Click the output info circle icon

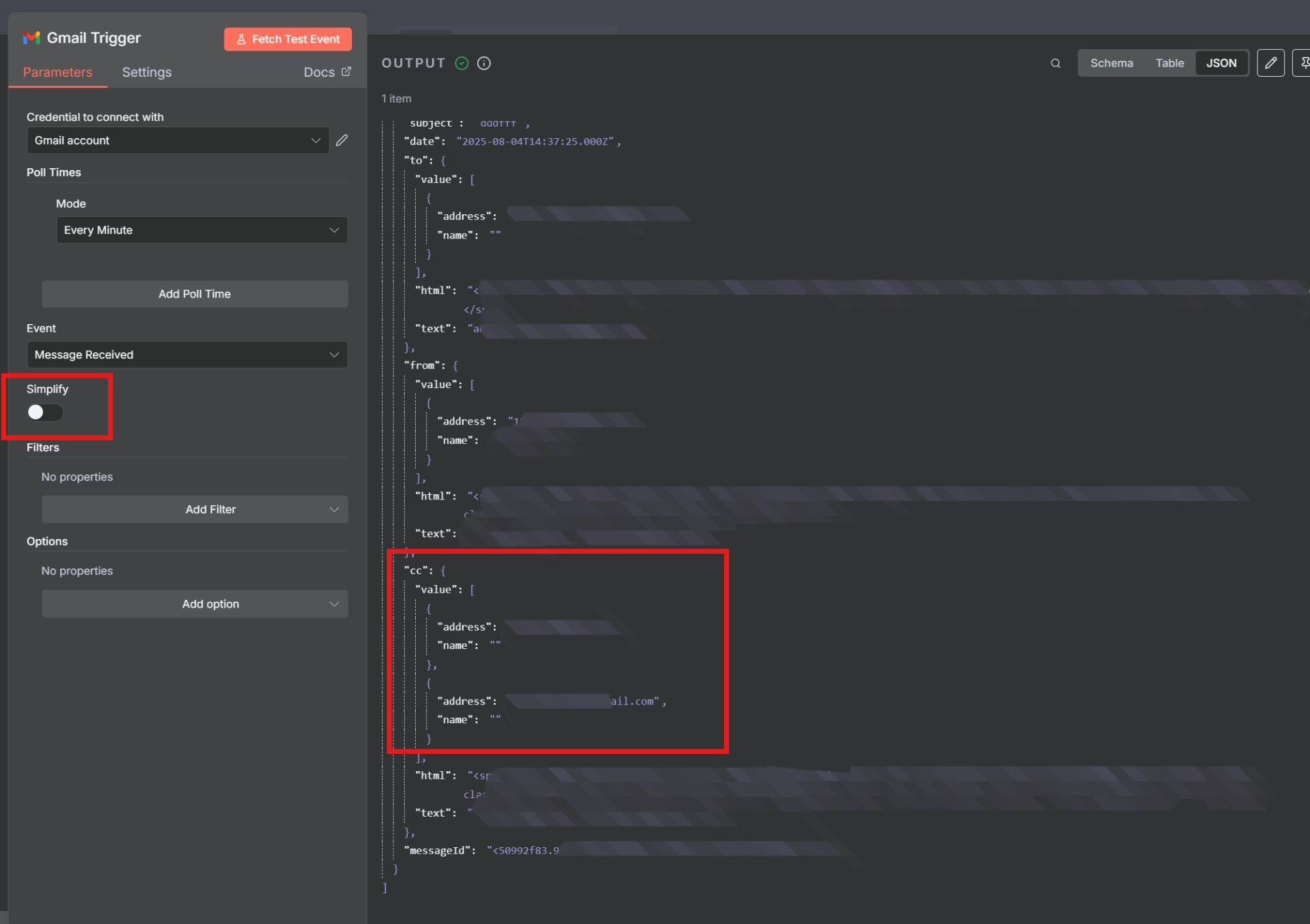pos(484,63)
